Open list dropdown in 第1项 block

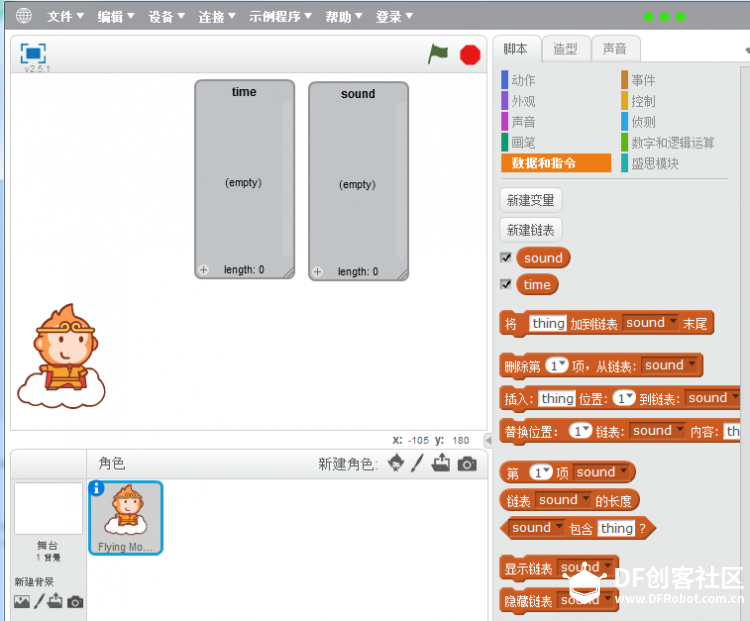[x=601, y=473]
